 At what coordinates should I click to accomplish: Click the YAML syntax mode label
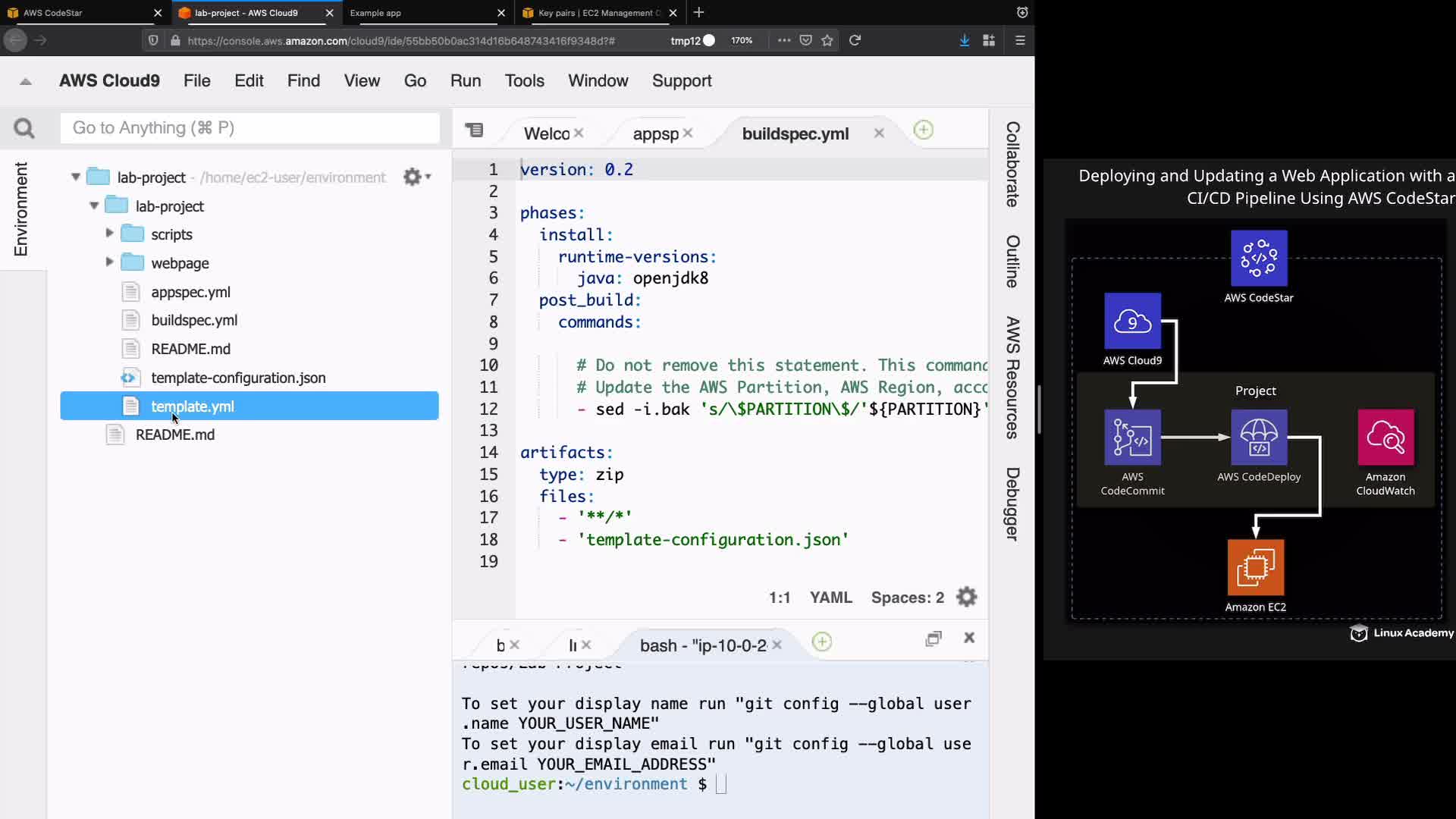(830, 598)
